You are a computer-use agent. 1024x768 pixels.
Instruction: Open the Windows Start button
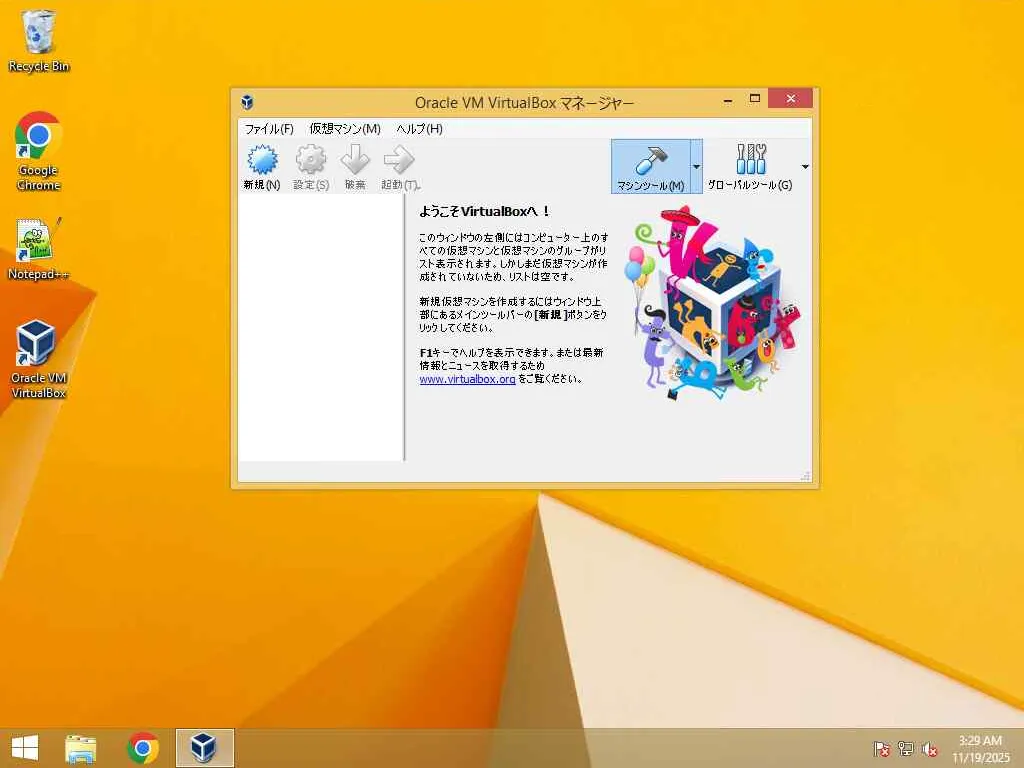[x=25, y=748]
